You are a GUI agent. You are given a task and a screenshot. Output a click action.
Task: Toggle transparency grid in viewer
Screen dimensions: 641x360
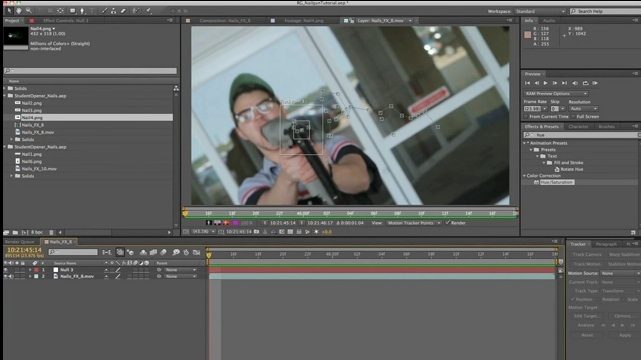[290, 232]
